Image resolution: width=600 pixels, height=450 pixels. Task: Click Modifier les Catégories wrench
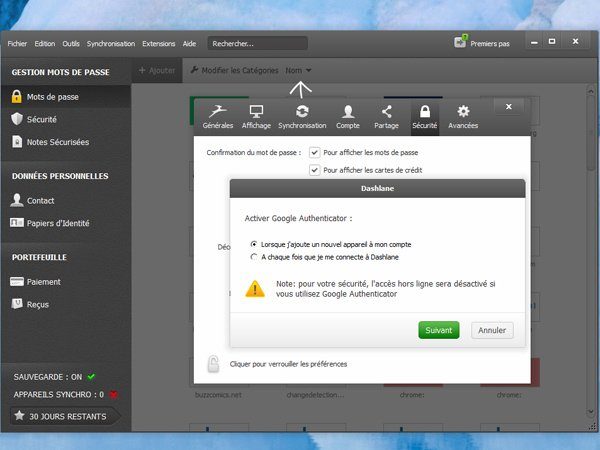pyautogui.click(x=234, y=70)
